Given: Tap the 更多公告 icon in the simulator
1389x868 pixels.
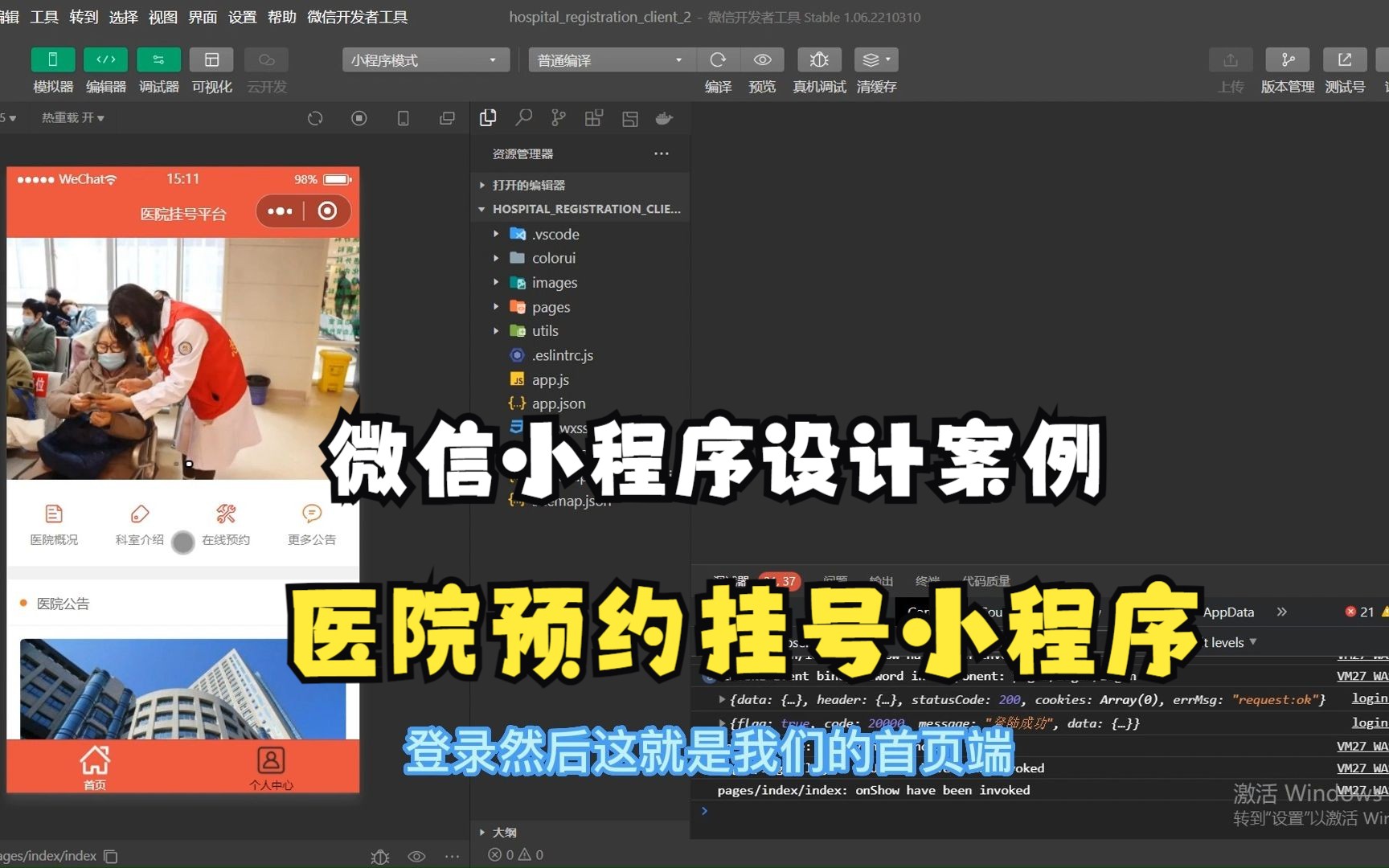Looking at the screenshot, I should pyautogui.click(x=312, y=526).
